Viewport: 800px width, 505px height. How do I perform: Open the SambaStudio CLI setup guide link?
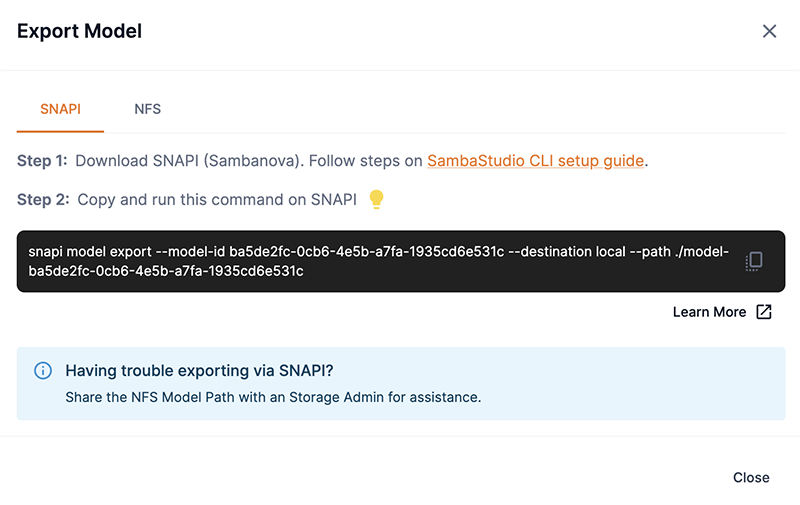[535, 160]
